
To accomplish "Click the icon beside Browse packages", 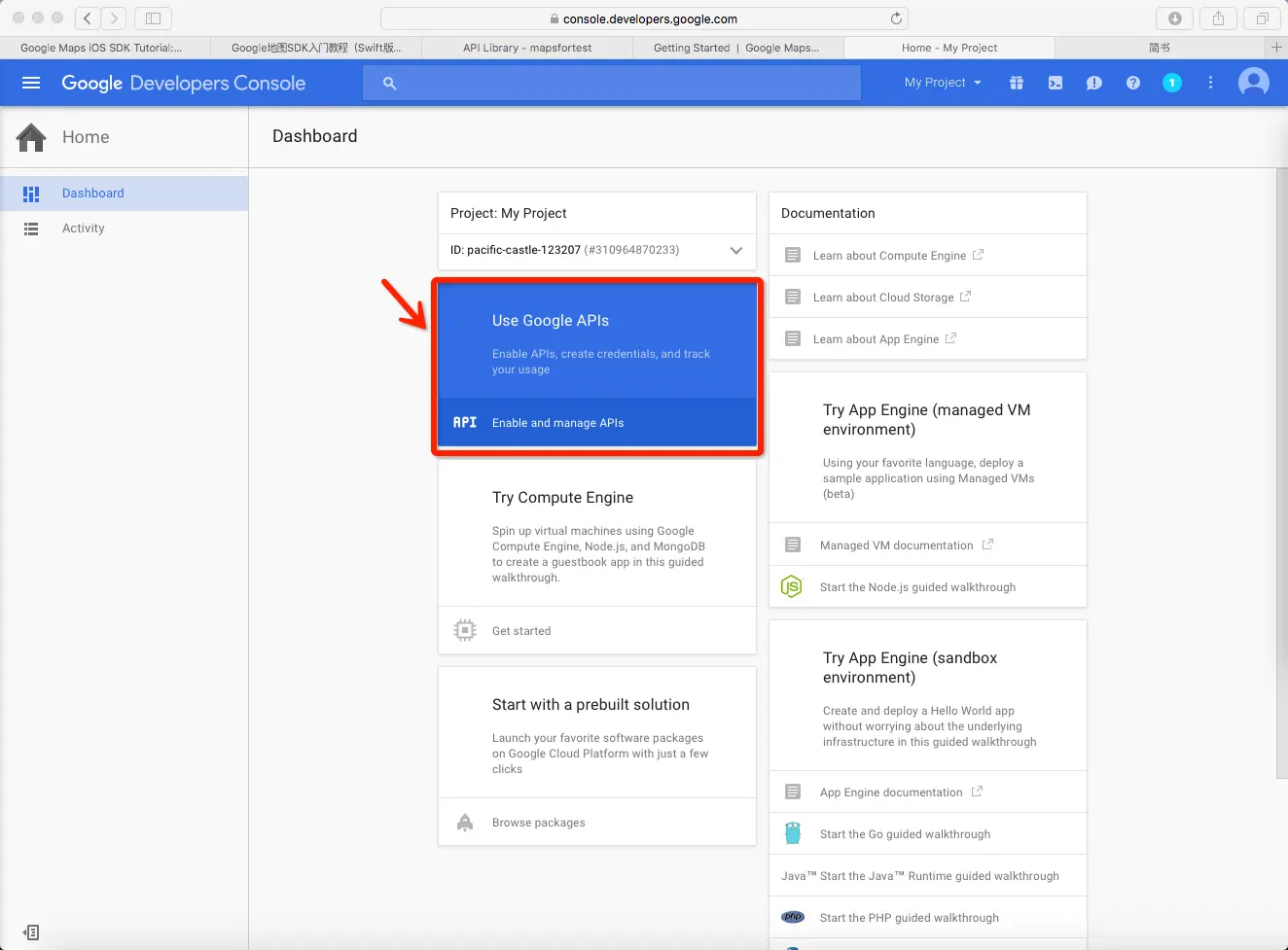I will tap(465, 823).
